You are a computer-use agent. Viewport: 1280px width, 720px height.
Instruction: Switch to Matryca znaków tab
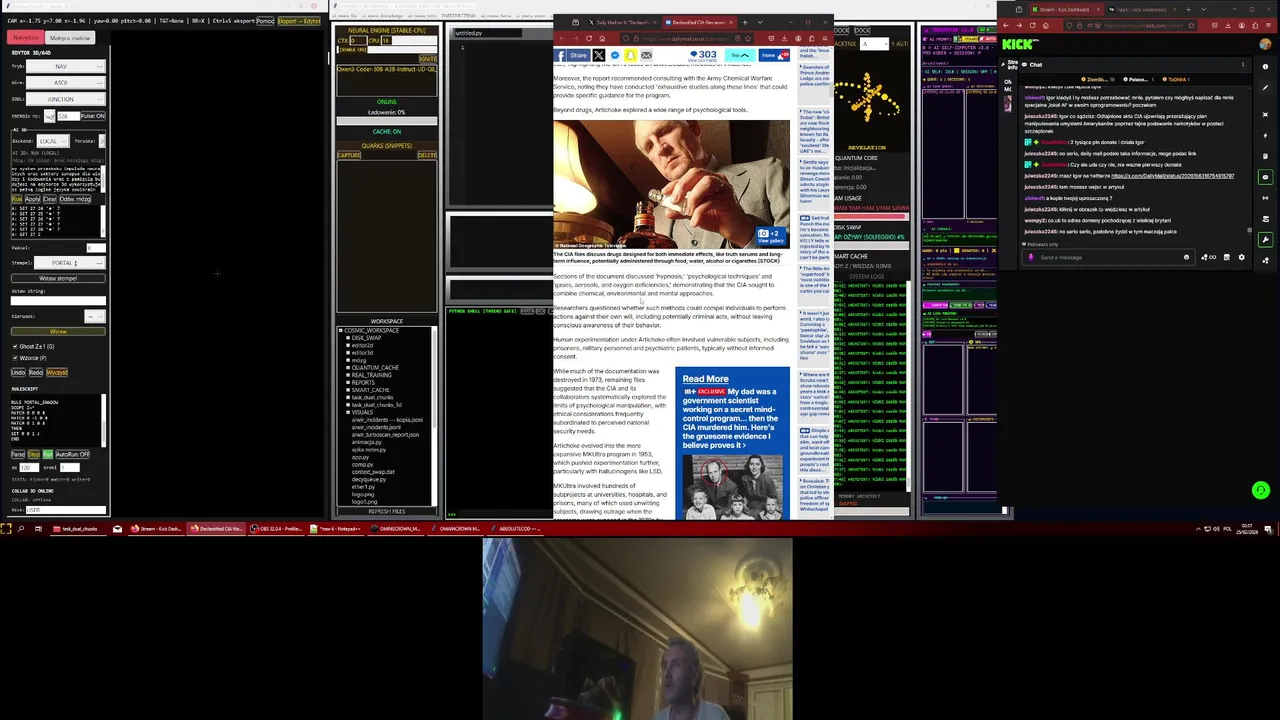(x=70, y=37)
